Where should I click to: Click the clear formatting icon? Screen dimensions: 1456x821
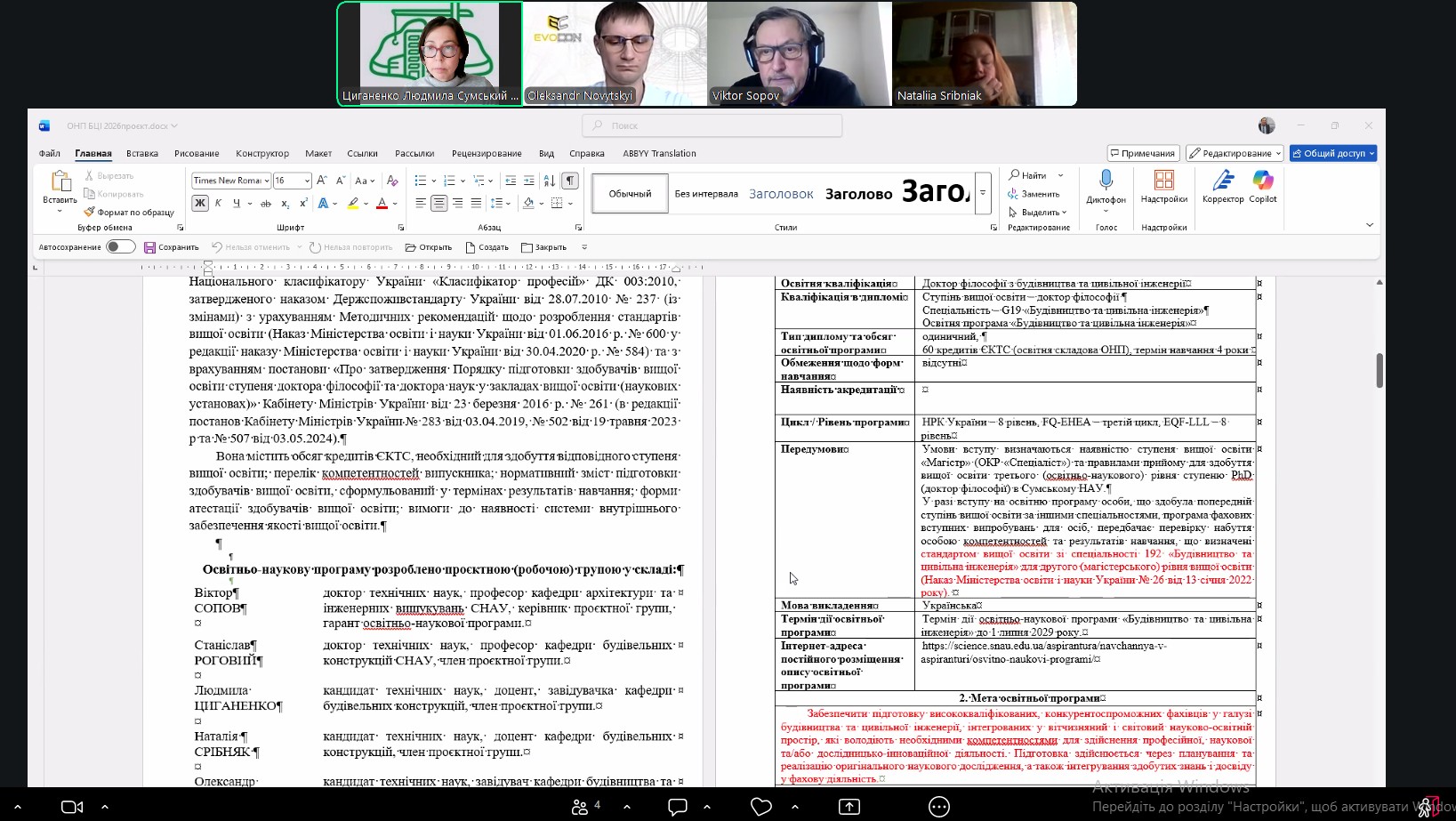click(392, 181)
